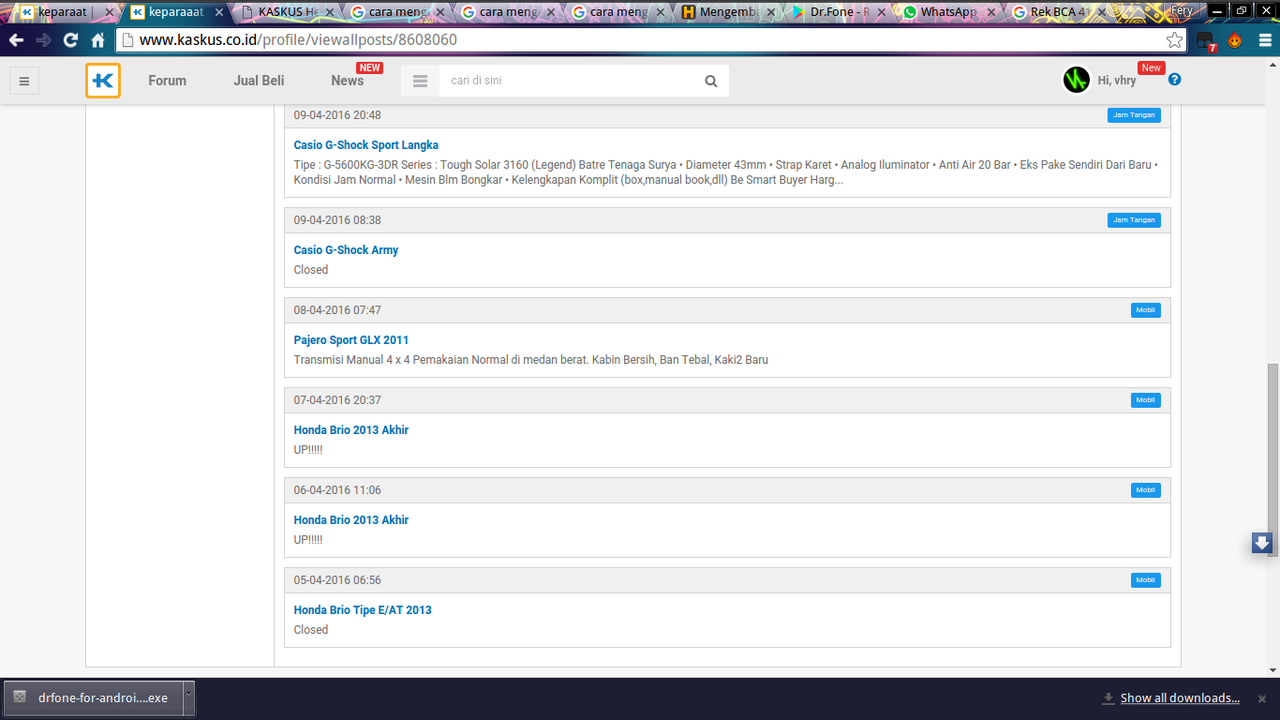Screen dimensions: 1280x720
Task: Click Jam Tangan tag on 09-04-2016 08:38 post
Action: (x=1134, y=220)
